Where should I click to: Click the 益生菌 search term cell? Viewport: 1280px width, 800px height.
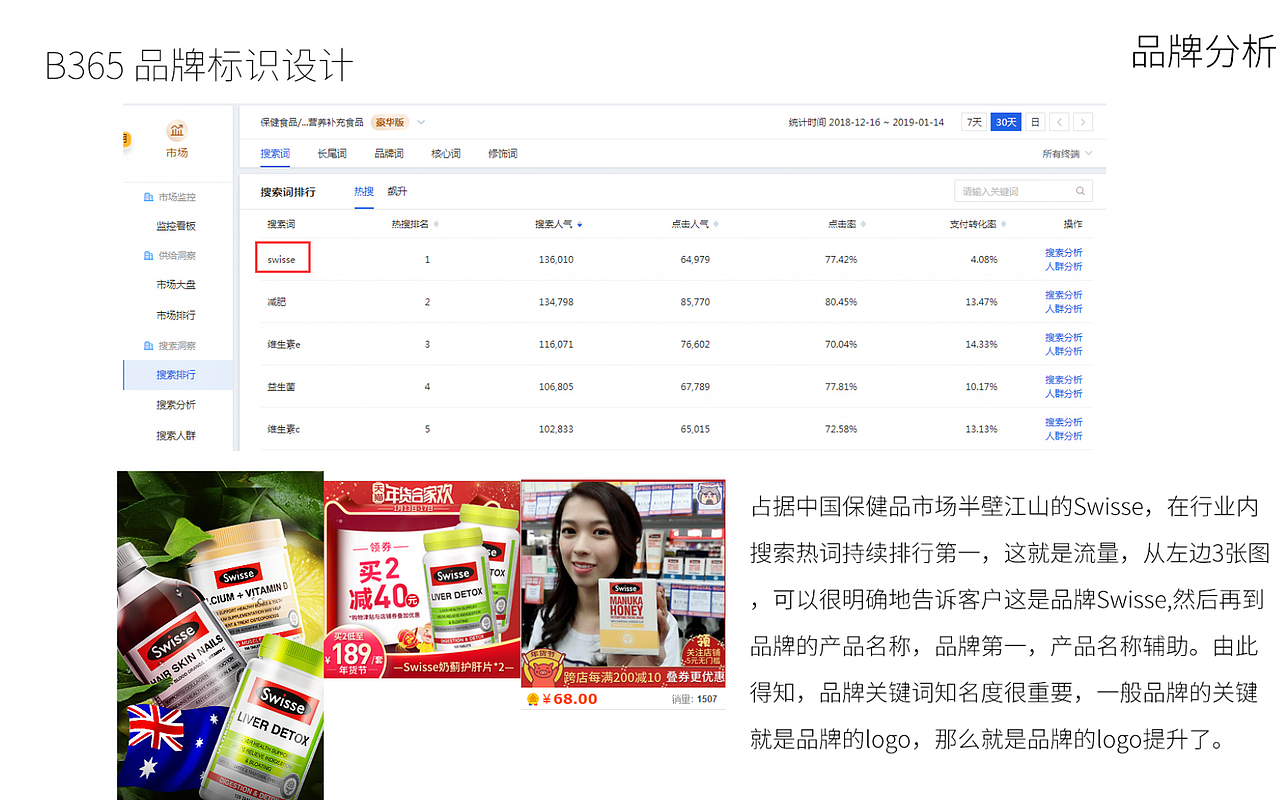pos(281,387)
